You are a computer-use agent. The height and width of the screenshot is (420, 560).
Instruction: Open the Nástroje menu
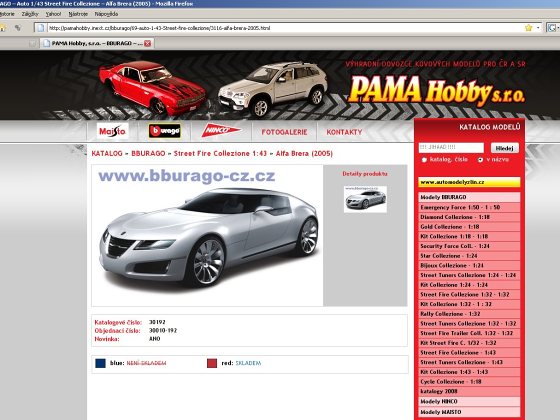pyautogui.click(x=78, y=14)
